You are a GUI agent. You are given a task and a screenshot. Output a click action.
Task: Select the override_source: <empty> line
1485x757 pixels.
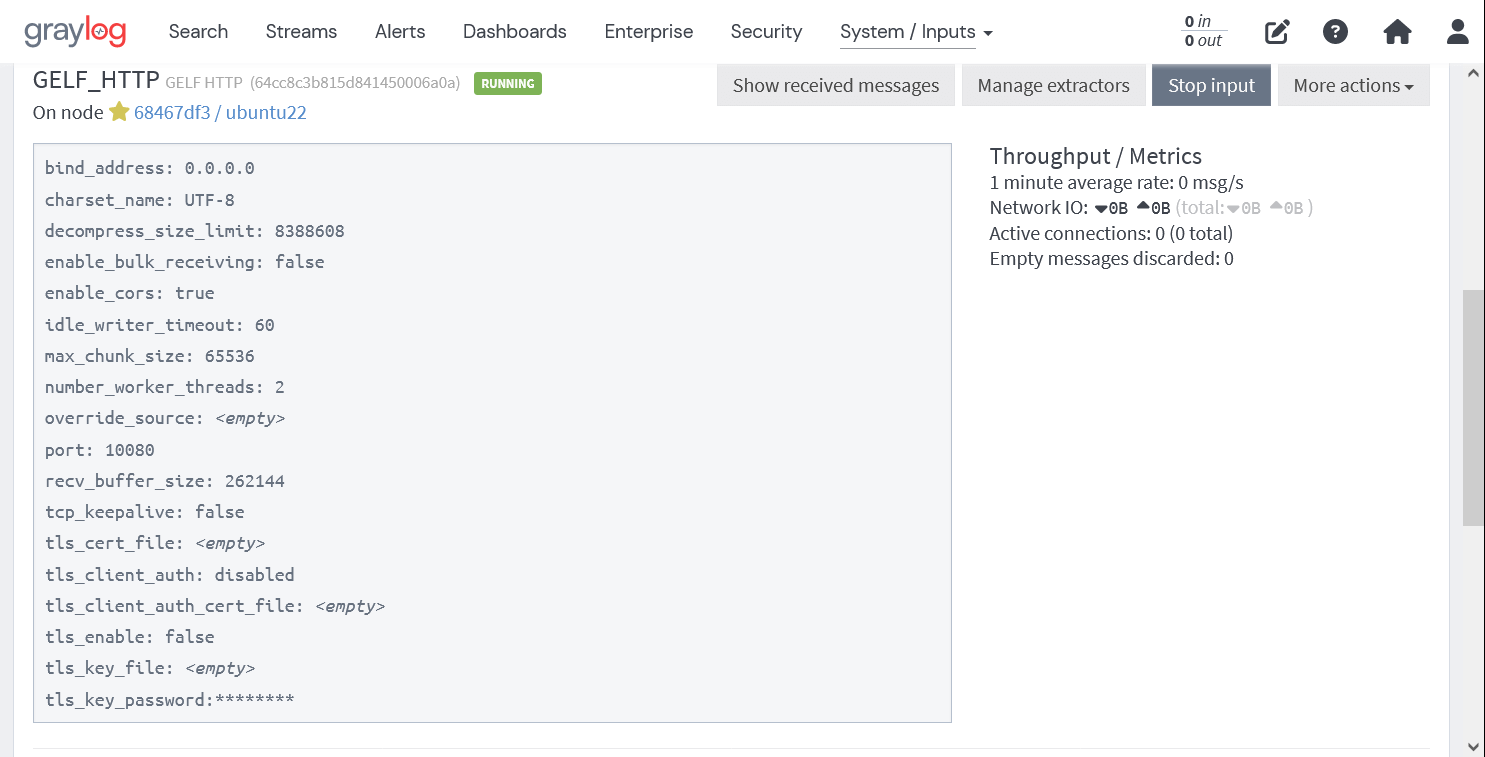[x=165, y=418]
